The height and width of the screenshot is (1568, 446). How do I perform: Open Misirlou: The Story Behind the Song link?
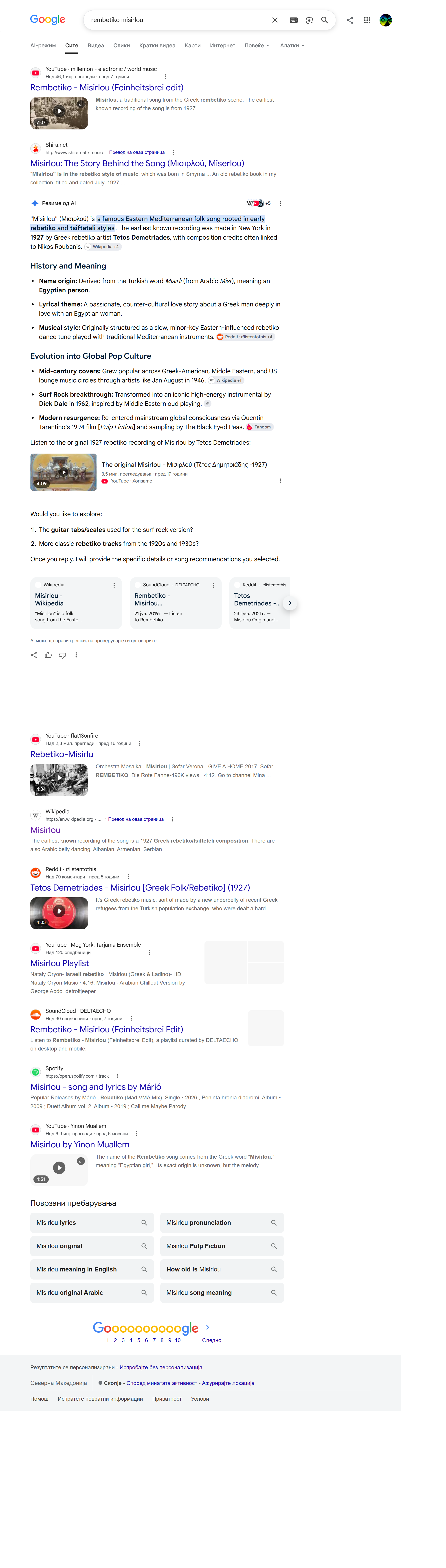(137, 163)
